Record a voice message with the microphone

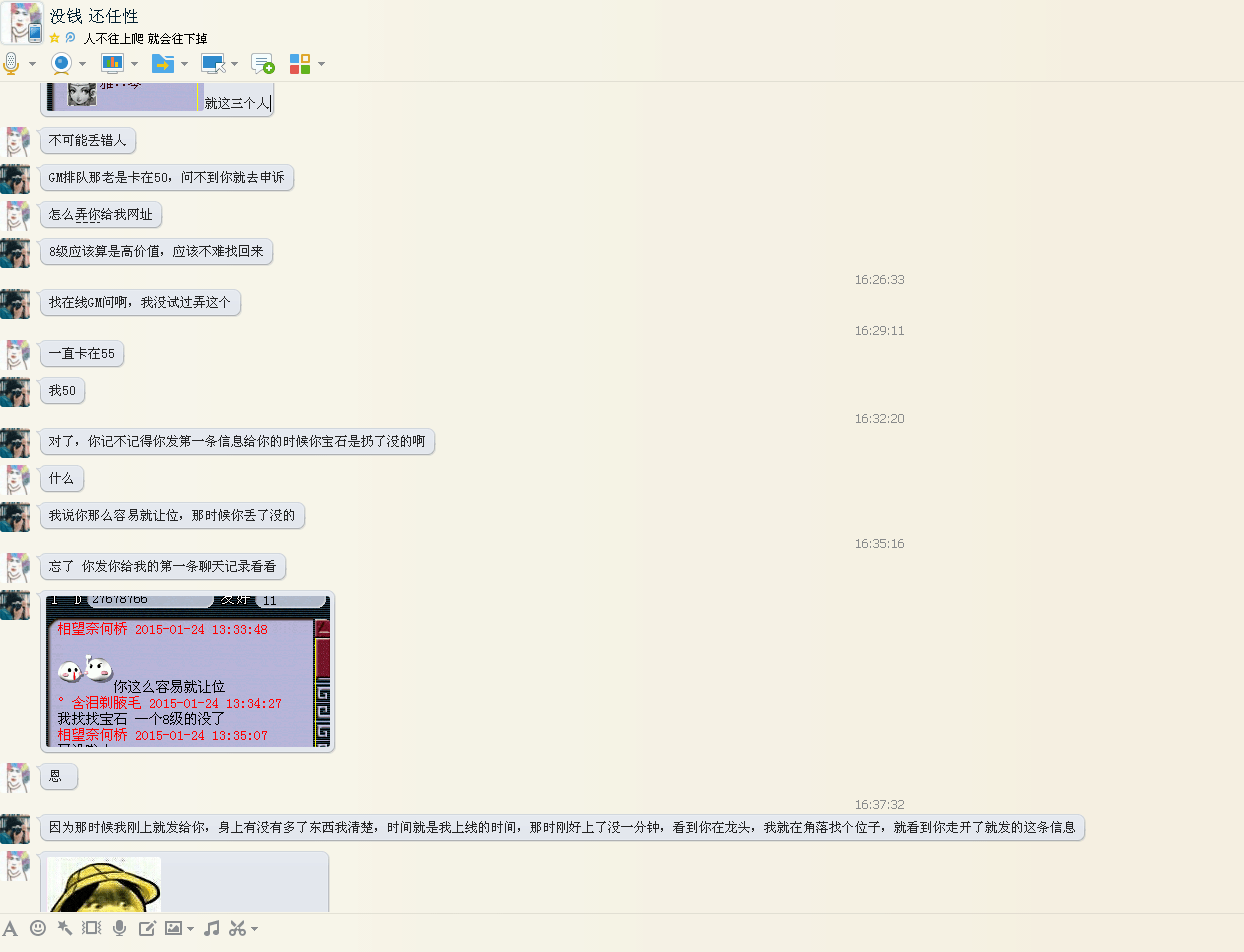[120, 928]
